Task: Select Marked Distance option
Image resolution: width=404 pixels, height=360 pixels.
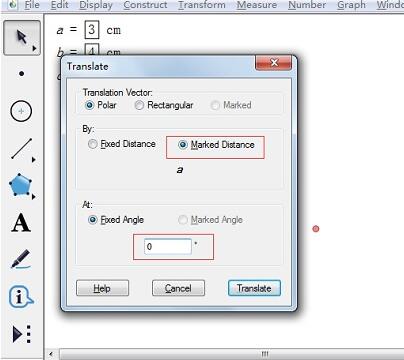Action: (216, 145)
